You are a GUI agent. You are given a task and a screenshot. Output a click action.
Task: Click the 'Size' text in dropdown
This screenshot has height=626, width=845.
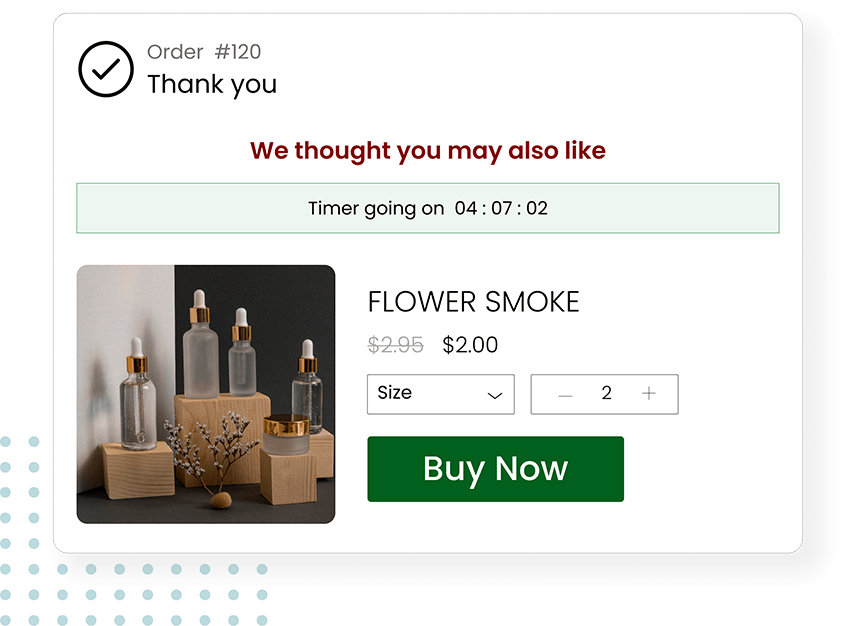pyautogui.click(x=394, y=393)
